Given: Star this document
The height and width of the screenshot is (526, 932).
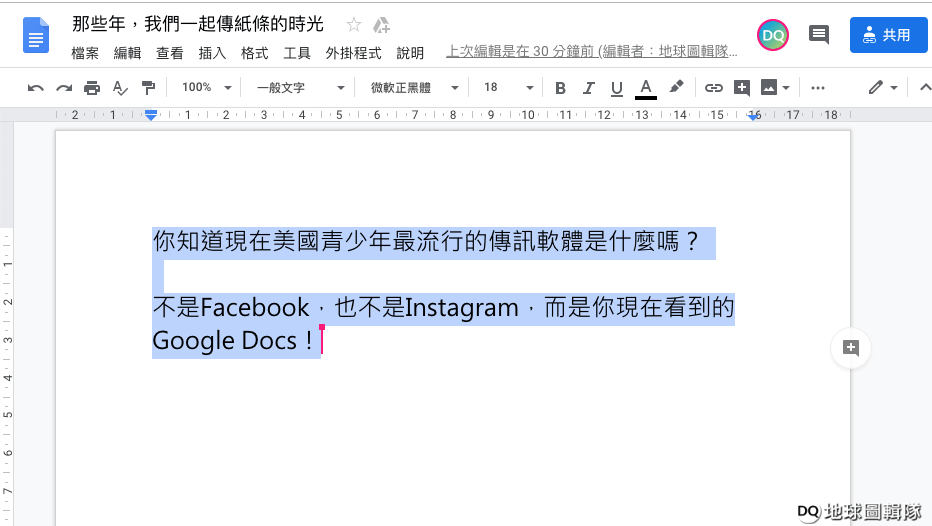Looking at the screenshot, I should point(354,25).
